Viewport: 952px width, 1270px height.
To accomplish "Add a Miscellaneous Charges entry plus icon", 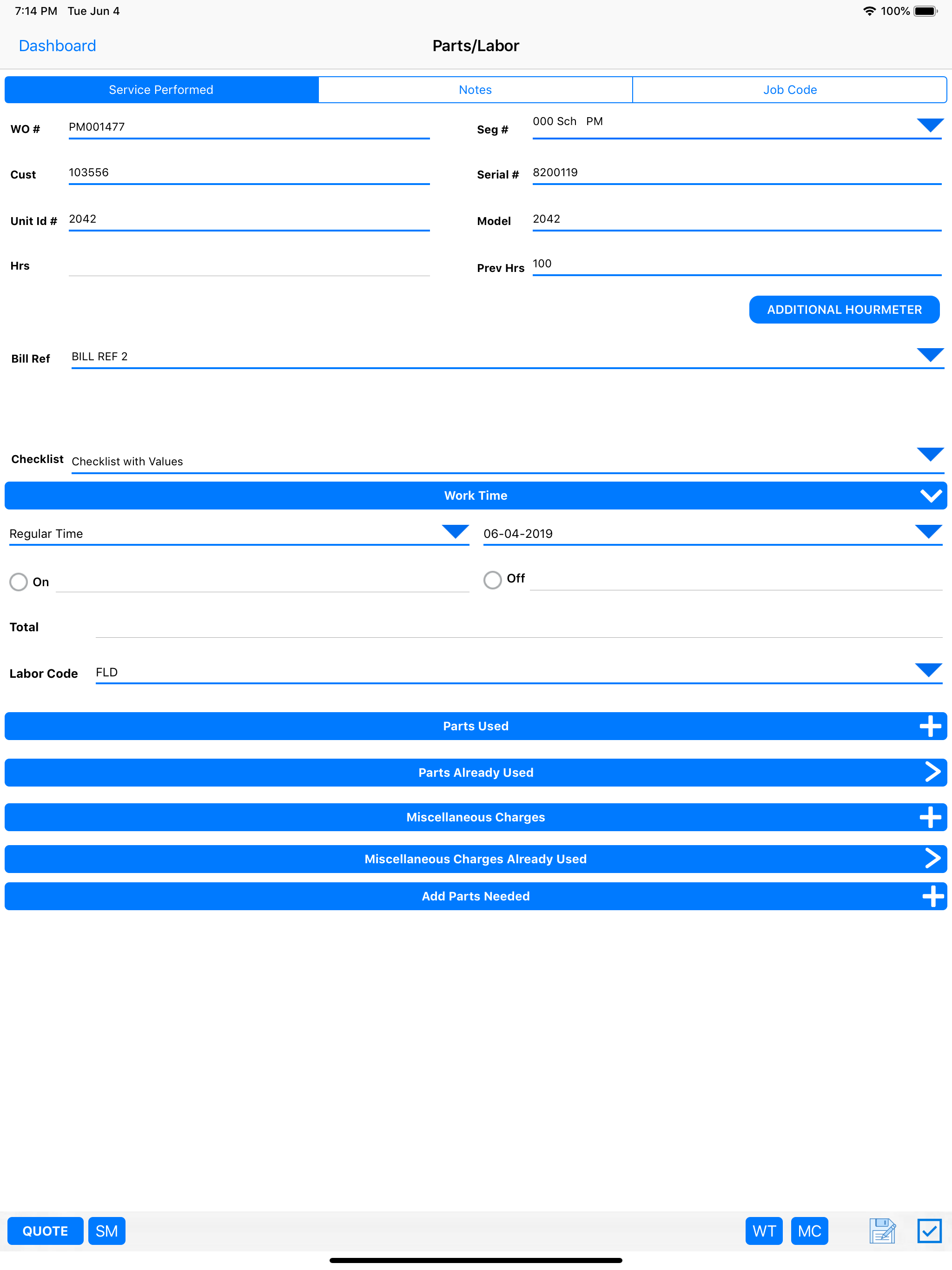I will click(x=930, y=817).
